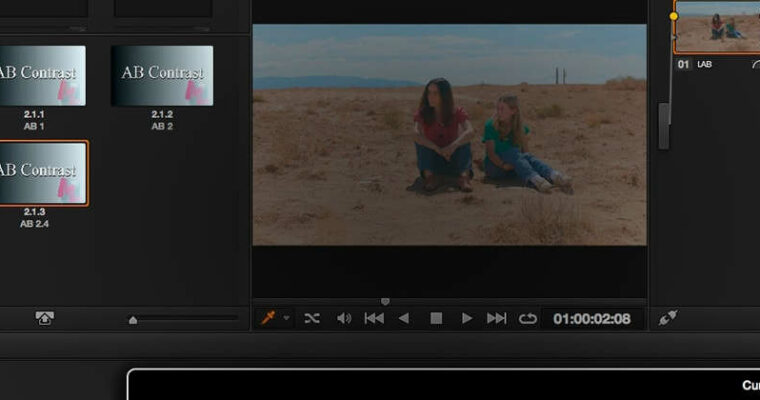
Task: Select still 2.1.3 labeled AB 2.4
Action: coord(44,173)
